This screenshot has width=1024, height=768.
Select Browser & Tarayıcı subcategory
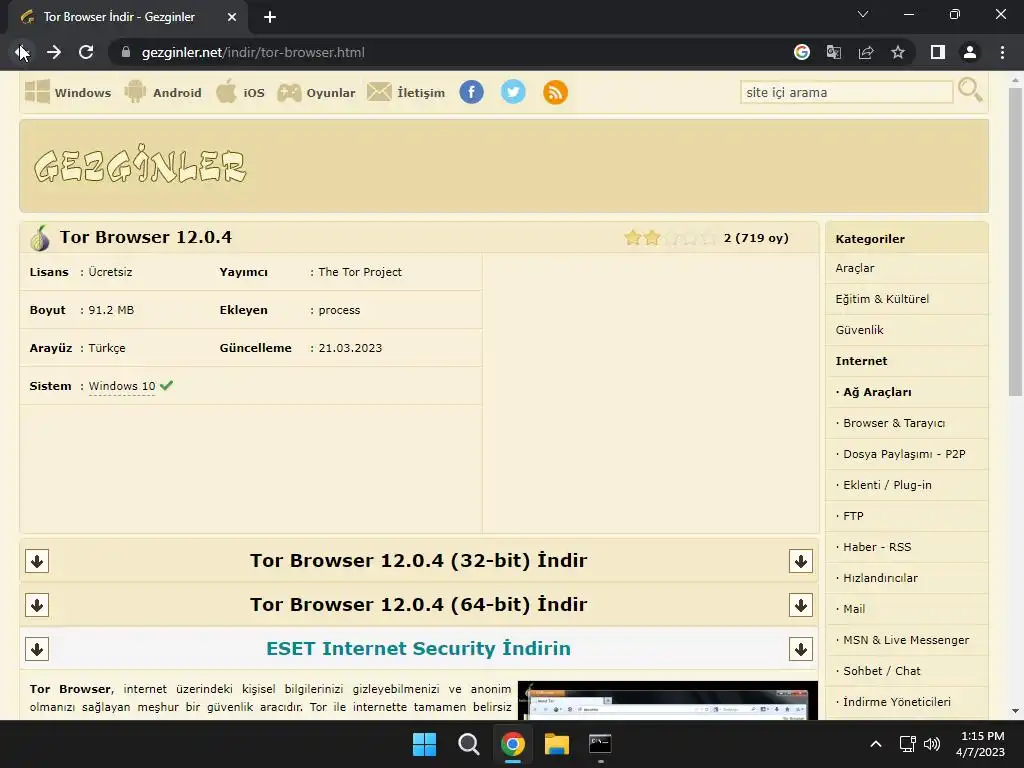click(894, 423)
